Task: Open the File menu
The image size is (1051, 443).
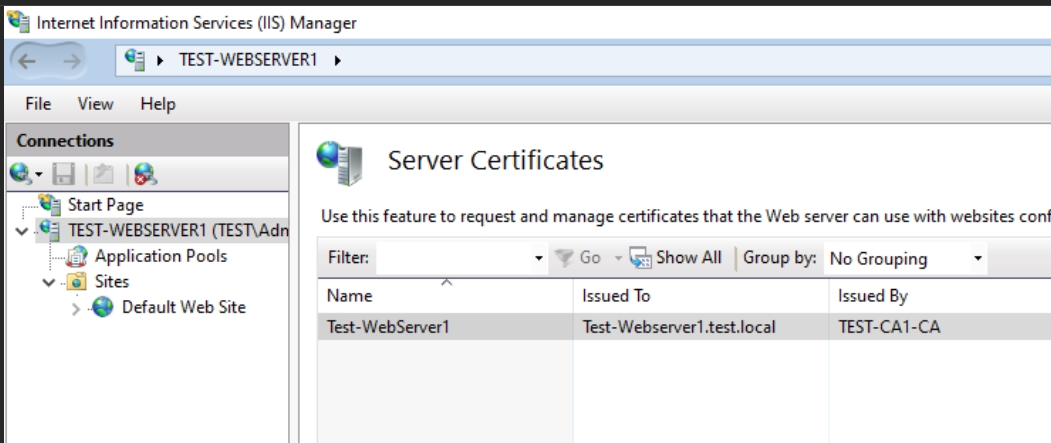Action: coord(38,104)
